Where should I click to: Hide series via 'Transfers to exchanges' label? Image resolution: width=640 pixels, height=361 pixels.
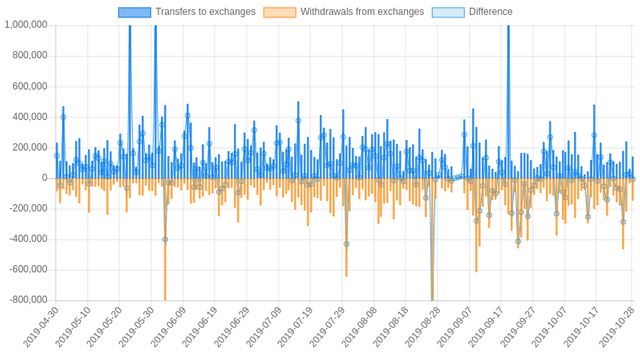point(205,12)
